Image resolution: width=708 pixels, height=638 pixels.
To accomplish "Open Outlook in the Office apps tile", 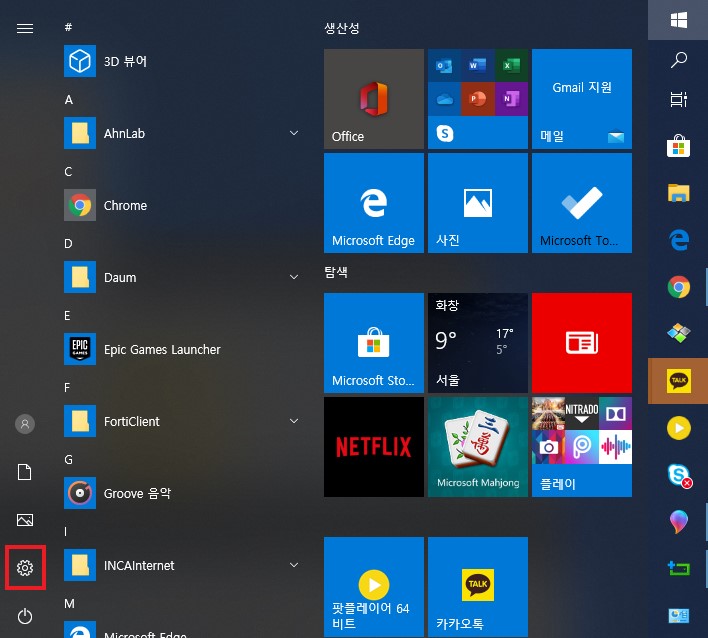I will tap(444, 66).
